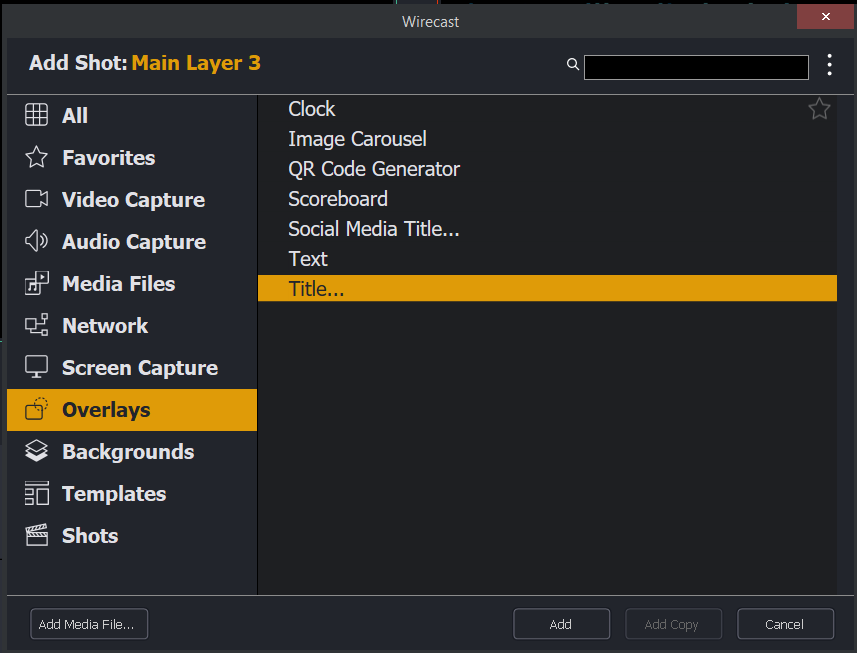Click the Media Files icon
Viewport: 857px width, 653px height.
click(x=37, y=283)
